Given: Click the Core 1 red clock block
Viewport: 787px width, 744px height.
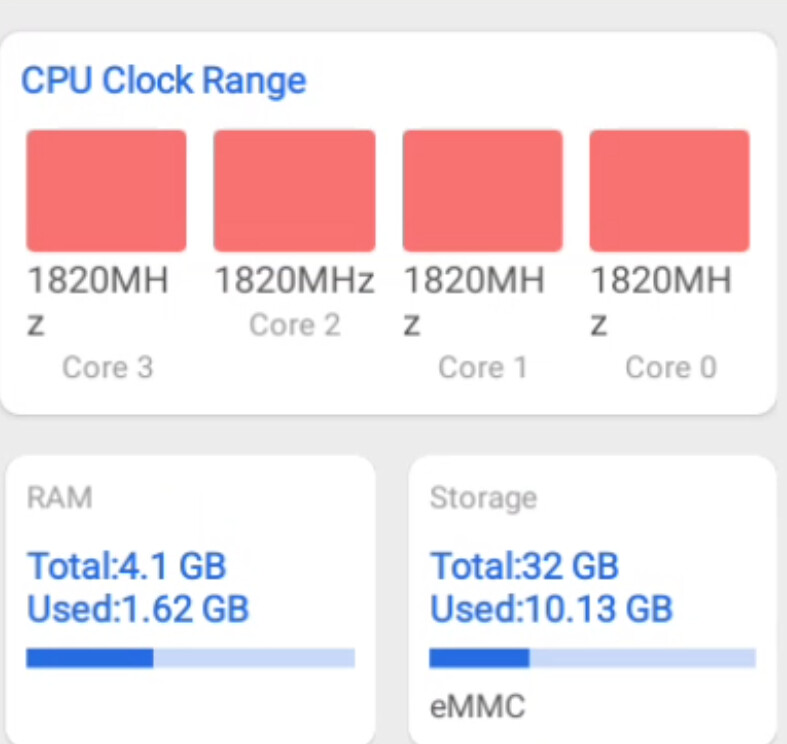Looking at the screenshot, I should point(482,190).
